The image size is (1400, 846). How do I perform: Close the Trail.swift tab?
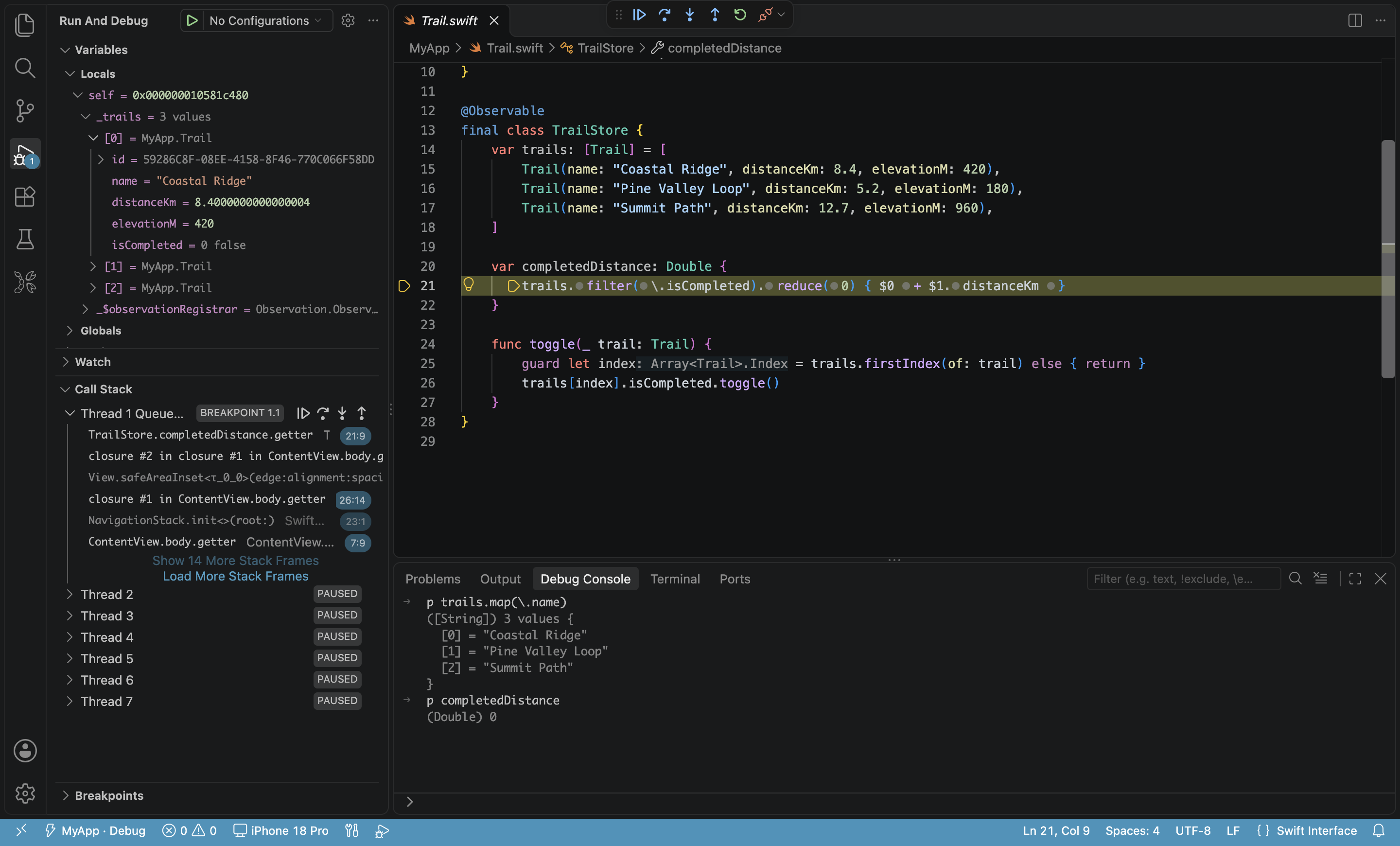494,20
